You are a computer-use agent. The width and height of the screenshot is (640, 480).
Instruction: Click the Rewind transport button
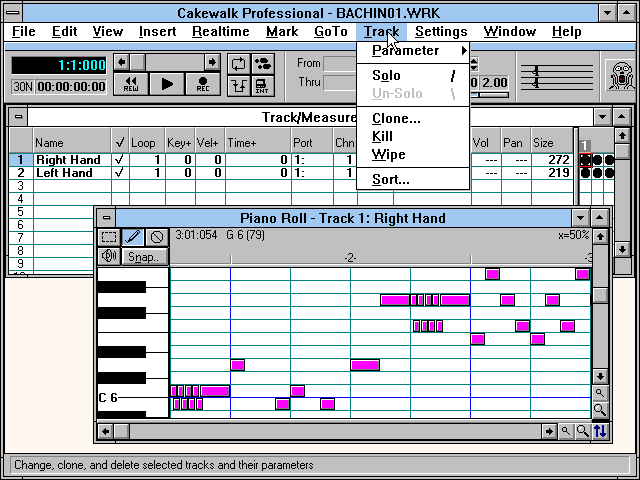[x=131, y=84]
